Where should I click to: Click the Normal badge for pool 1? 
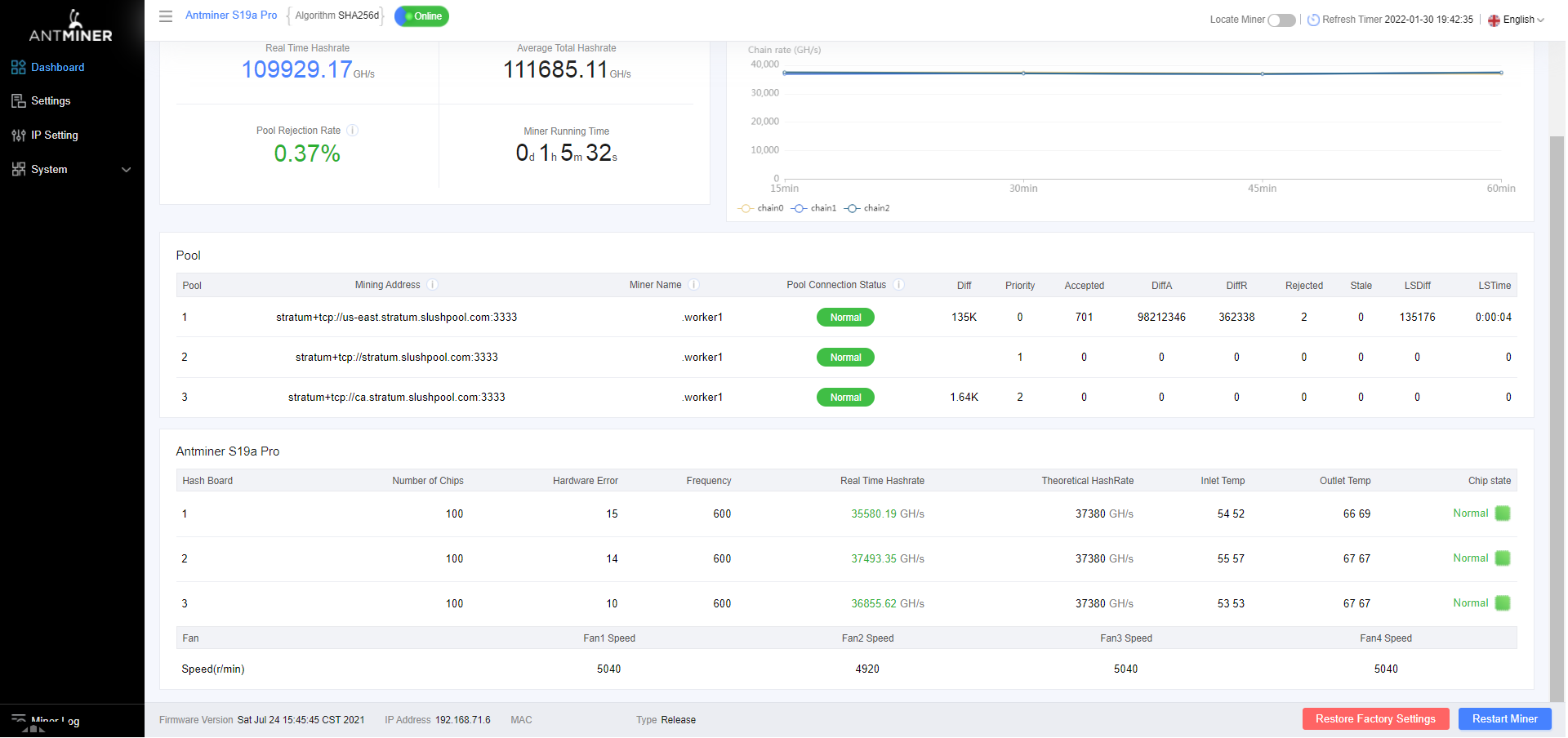point(845,318)
